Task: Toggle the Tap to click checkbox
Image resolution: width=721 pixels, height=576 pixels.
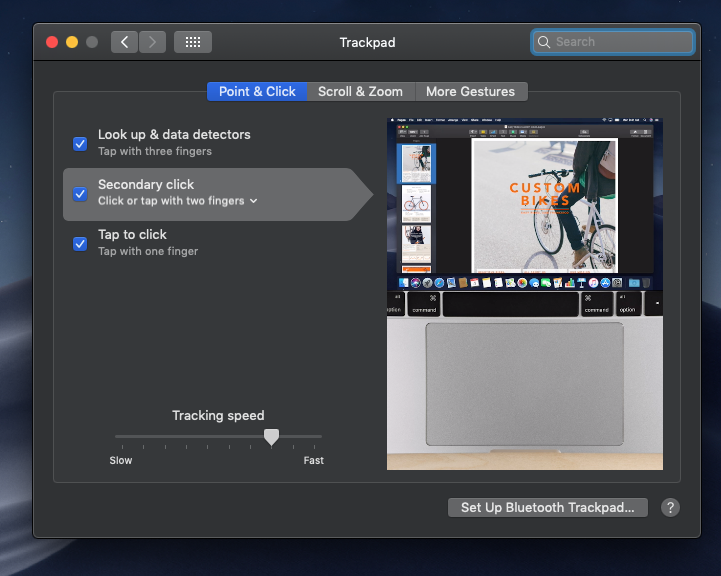Action: click(80, 243)
